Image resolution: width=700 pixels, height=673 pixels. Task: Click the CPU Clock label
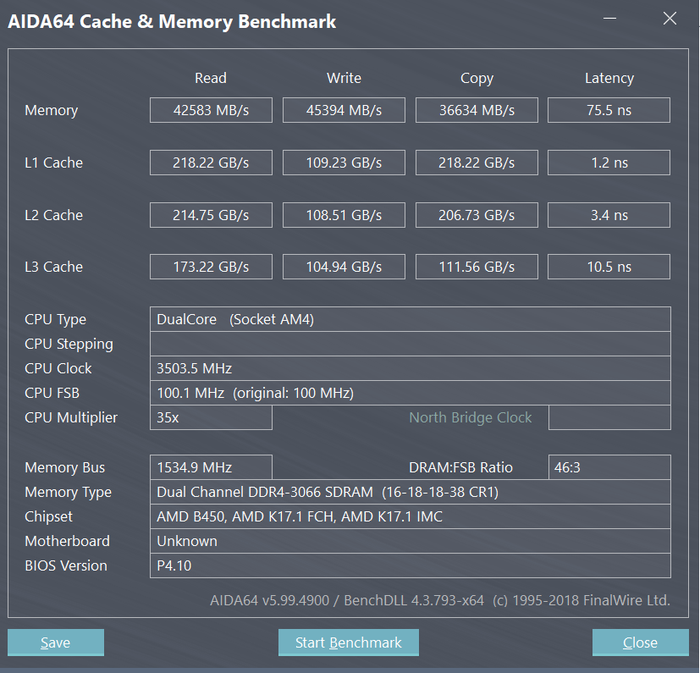pos(58,368)
